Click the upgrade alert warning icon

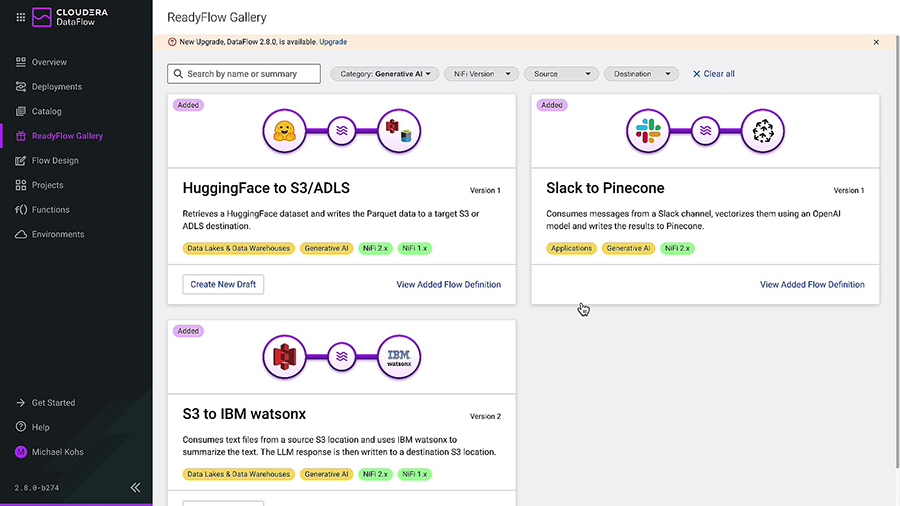click(172, 42)
